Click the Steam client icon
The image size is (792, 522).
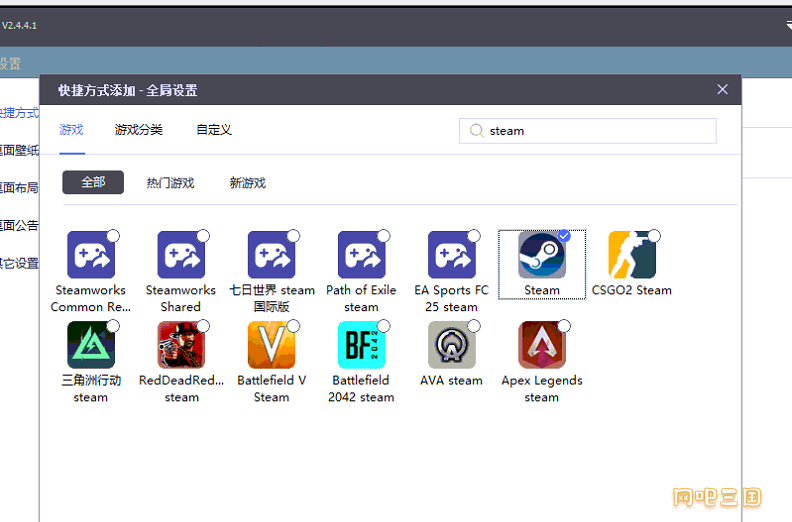(541, 255)
